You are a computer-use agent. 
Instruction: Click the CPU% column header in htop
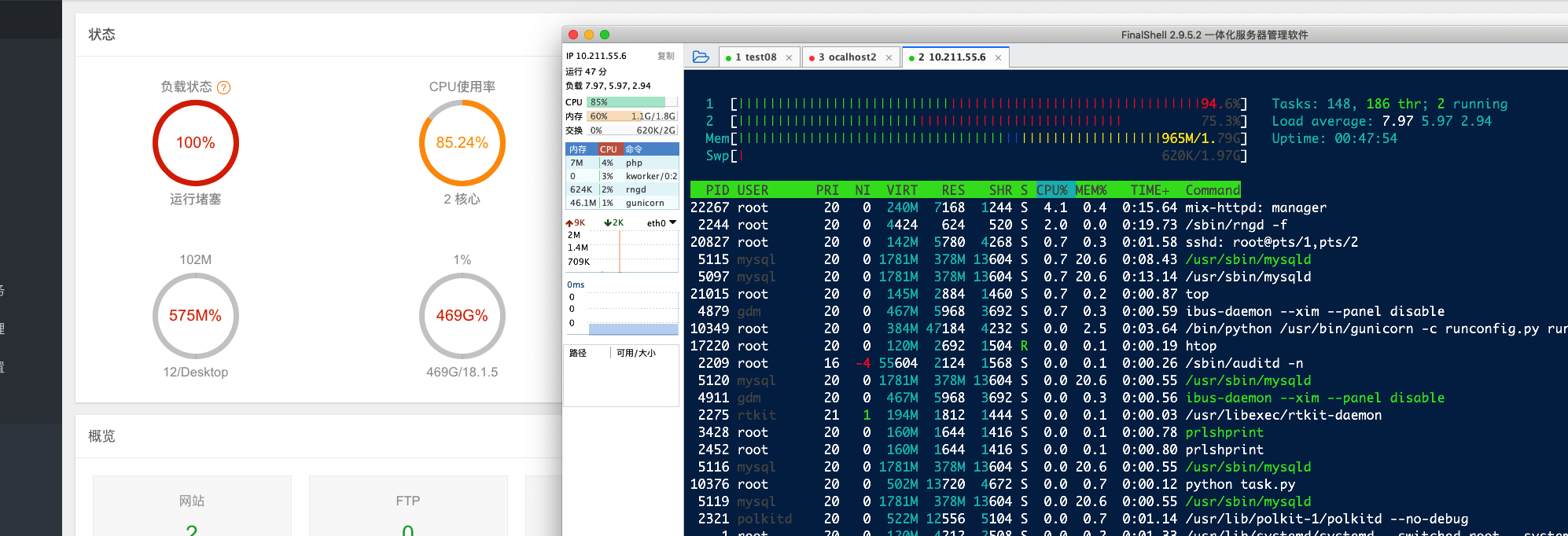coord(1051,190)
